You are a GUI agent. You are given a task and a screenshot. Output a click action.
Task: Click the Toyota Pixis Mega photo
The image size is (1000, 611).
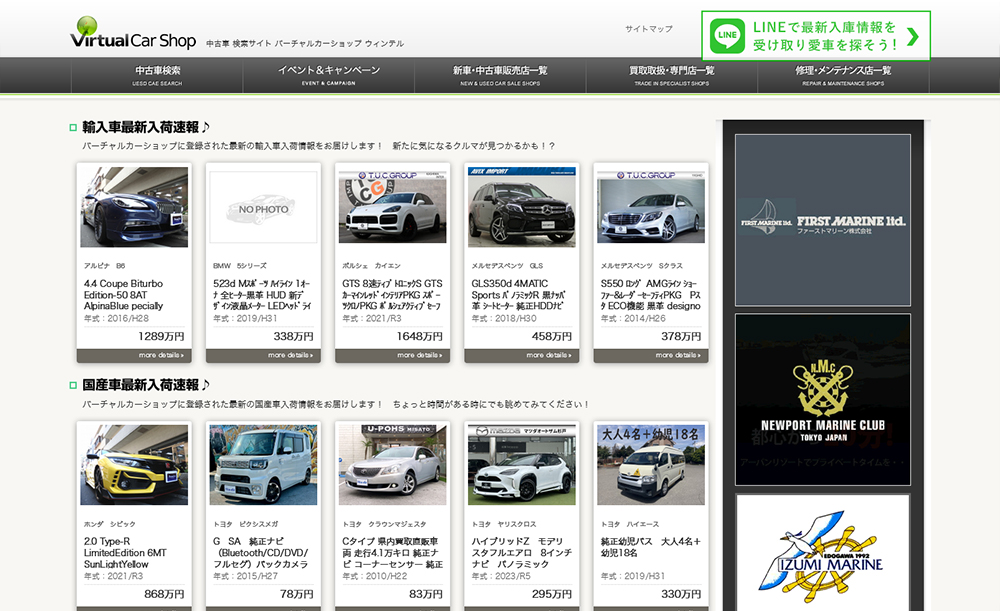(263, 465)
